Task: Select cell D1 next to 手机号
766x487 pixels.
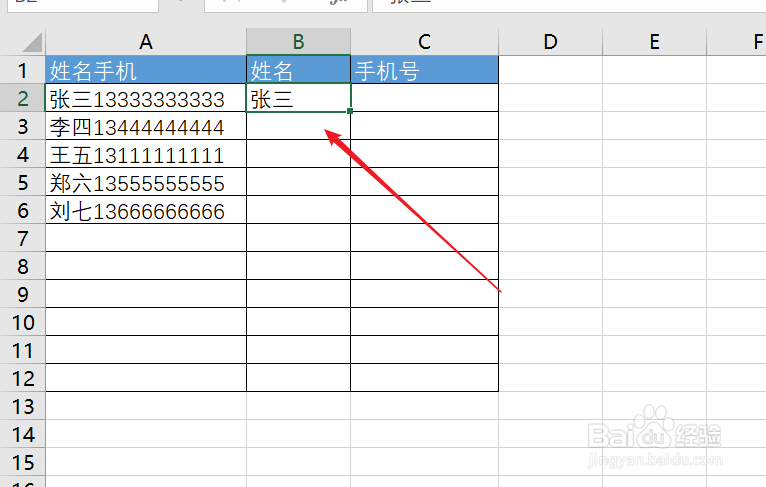Action: coord(551,70)
